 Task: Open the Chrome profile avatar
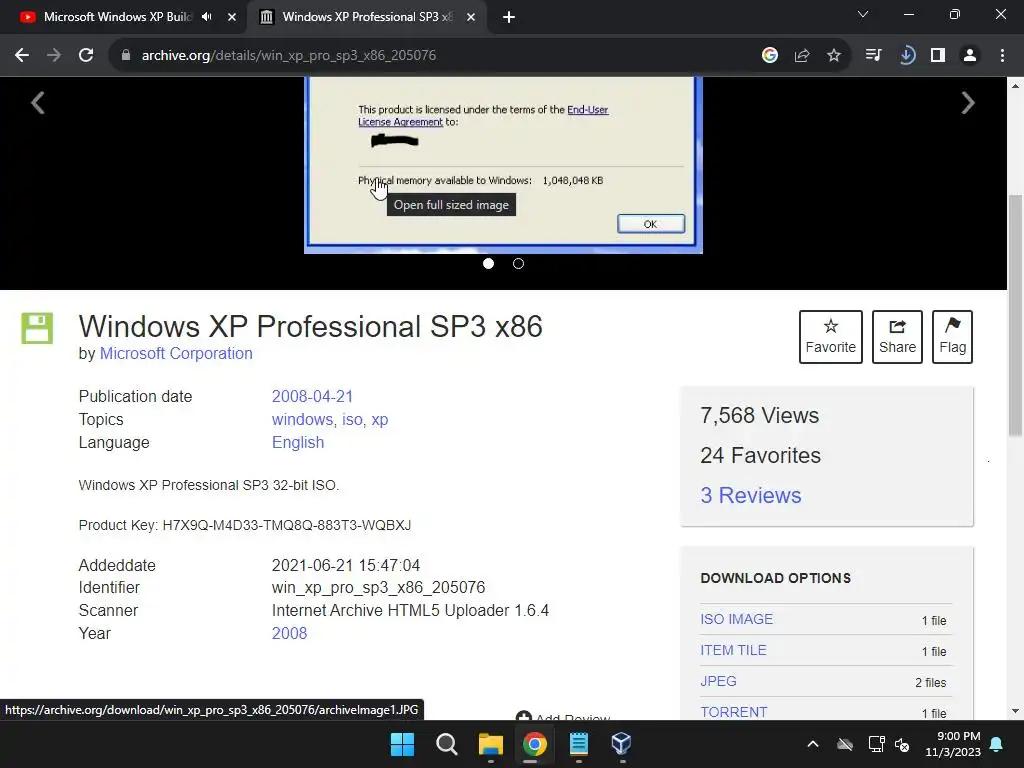(x=970, y=56)
